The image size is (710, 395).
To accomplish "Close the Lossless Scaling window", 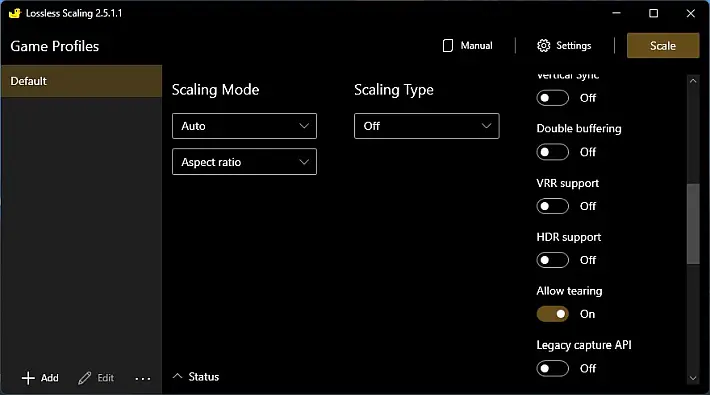I will tap(691, 13).
